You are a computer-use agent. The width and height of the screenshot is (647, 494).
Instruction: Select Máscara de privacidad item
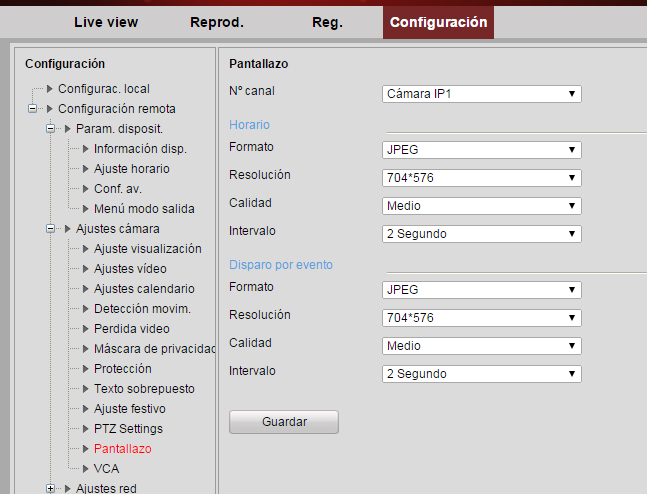point(154,349)
